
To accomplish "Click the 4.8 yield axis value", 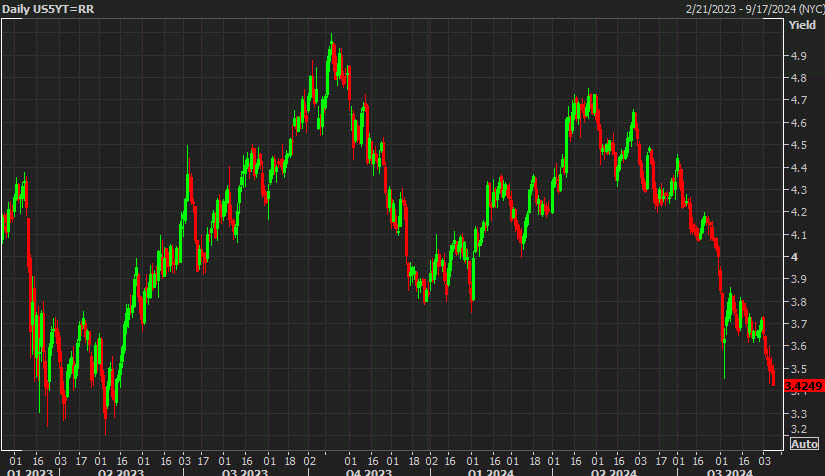I will pyautogui.click(x=799, y=78).
